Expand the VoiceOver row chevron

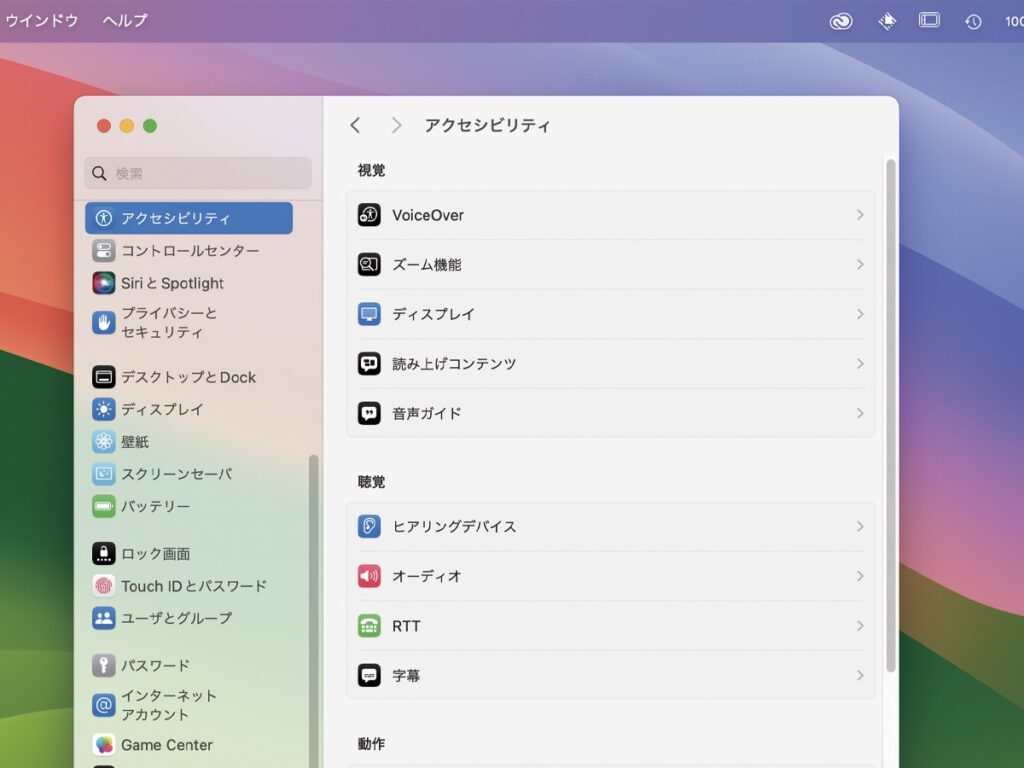[860, 215]
